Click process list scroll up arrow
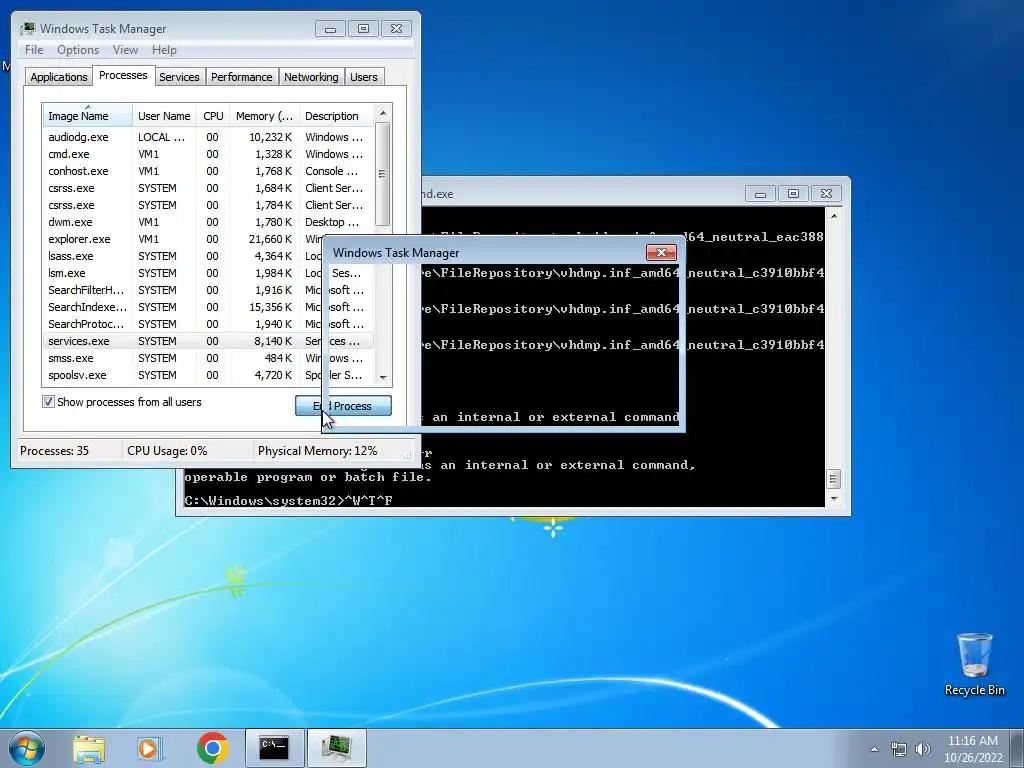Screen dimensions: 1024x768 pos(383,113)
